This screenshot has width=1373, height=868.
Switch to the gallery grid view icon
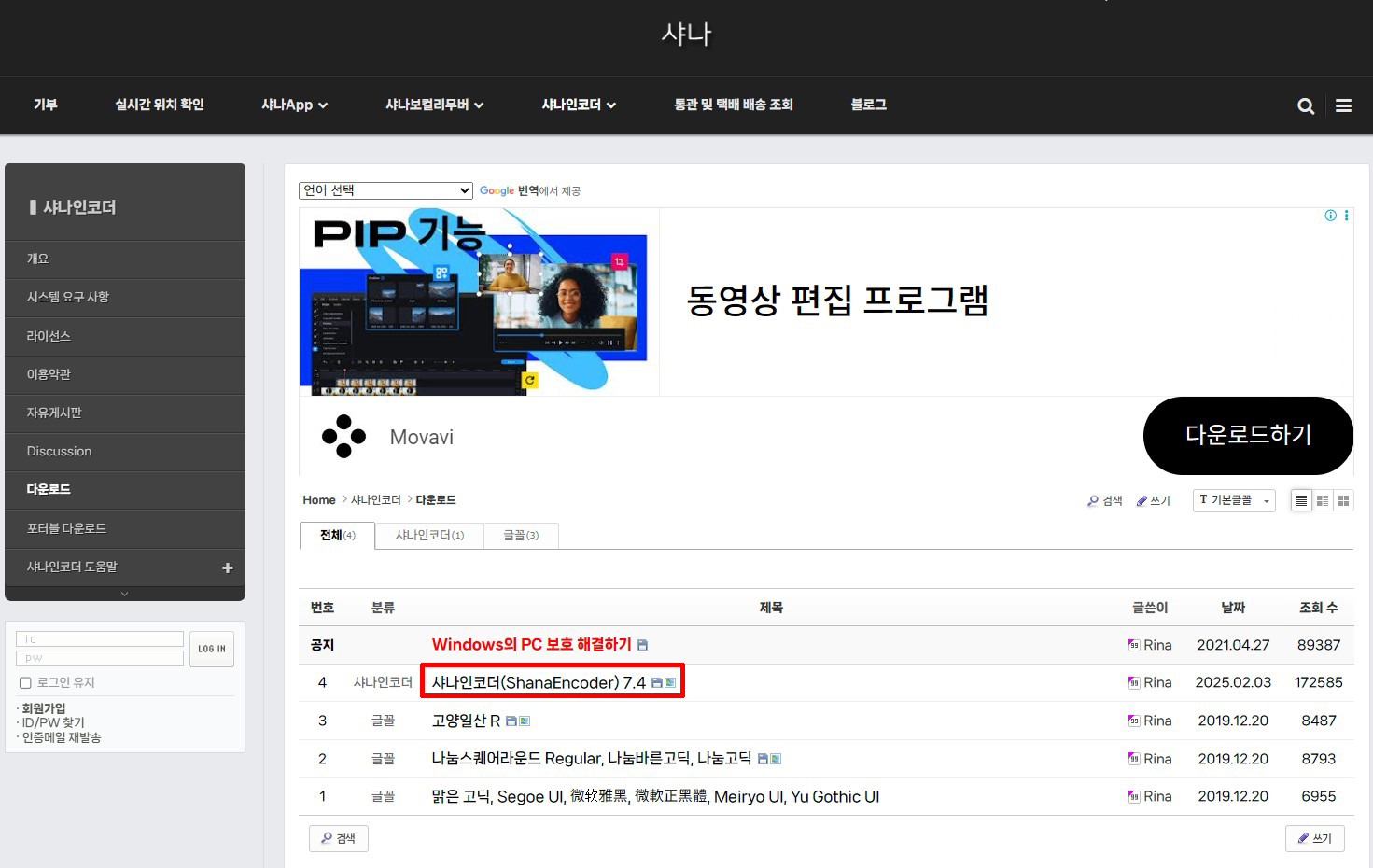(1343, 501)
